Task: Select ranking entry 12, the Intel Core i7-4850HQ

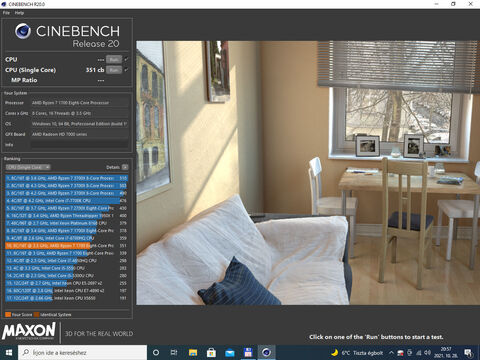Action: click(x=67, y=261)
